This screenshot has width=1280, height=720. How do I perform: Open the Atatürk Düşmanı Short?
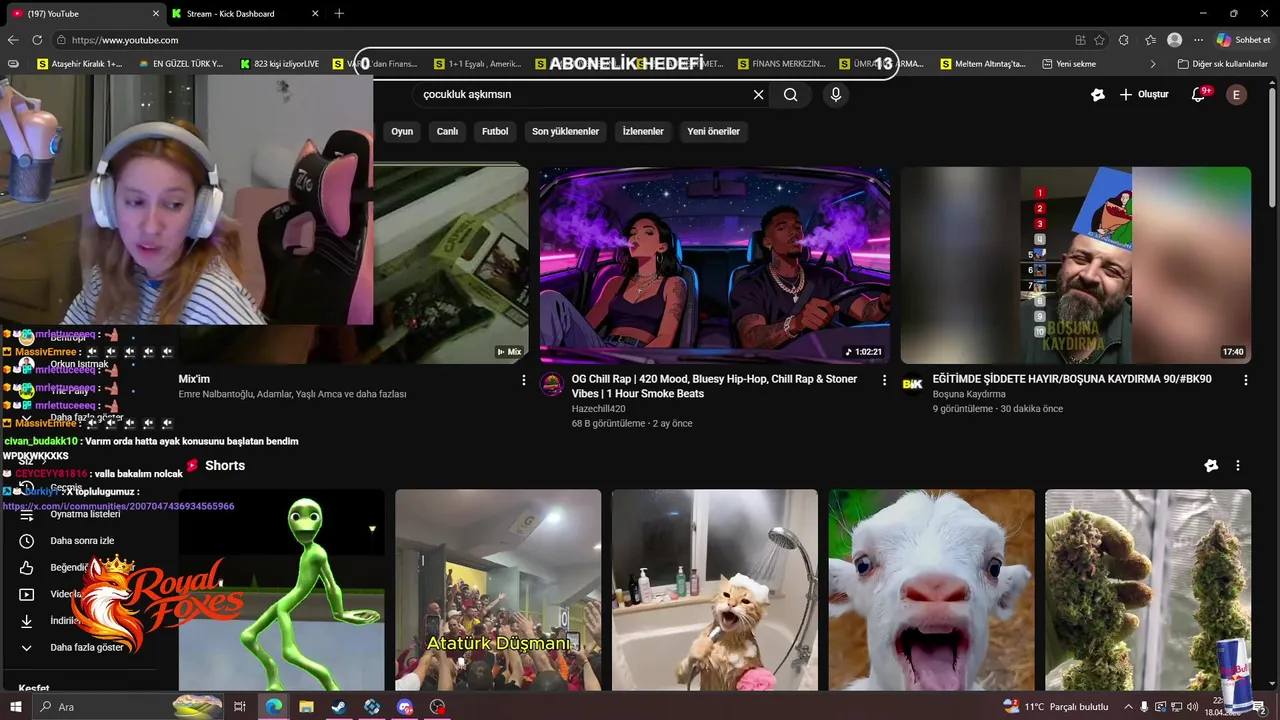[498, 590]
